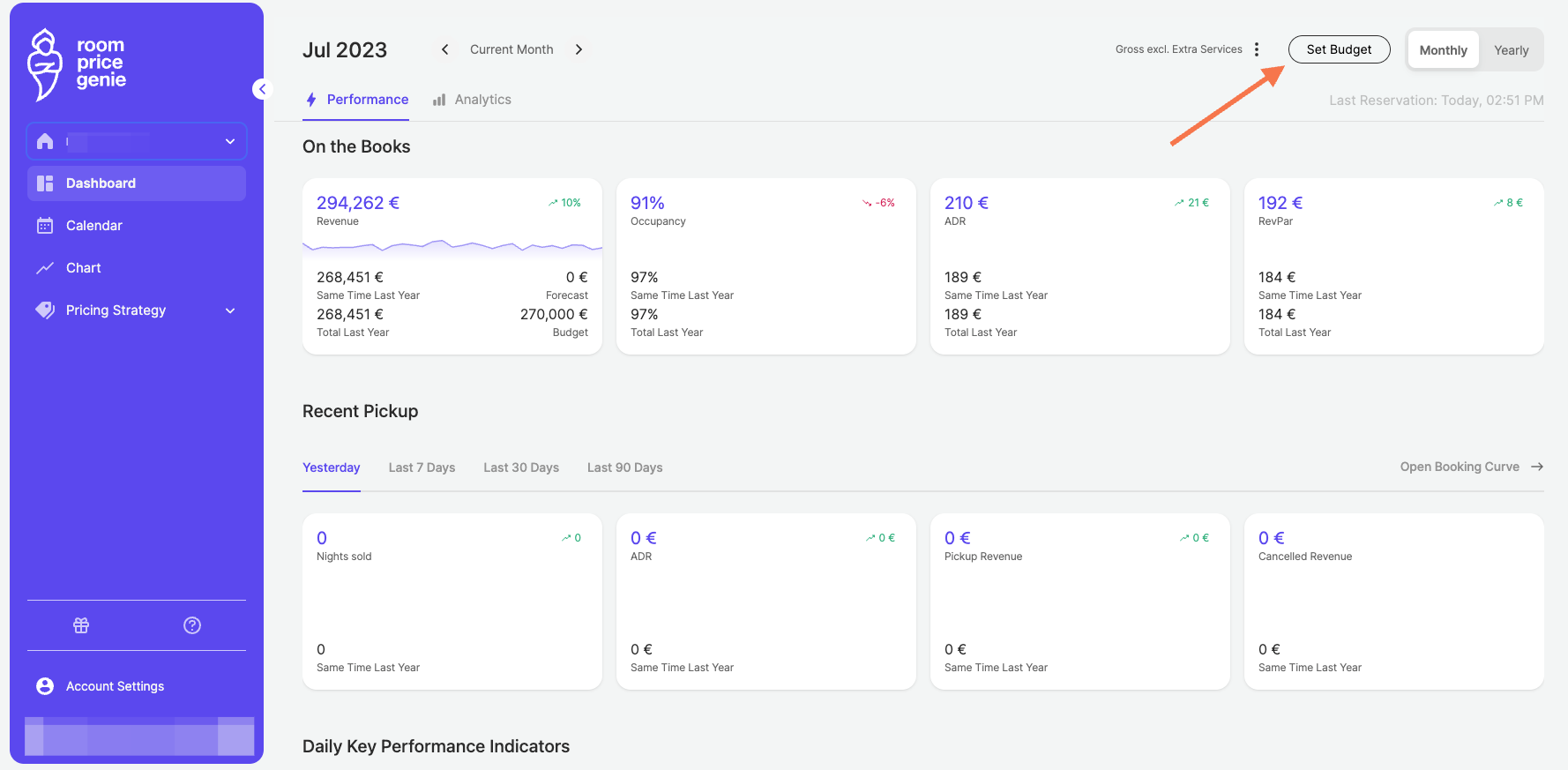Select the Last 30 Days pickup tab

tap(521, 467)
